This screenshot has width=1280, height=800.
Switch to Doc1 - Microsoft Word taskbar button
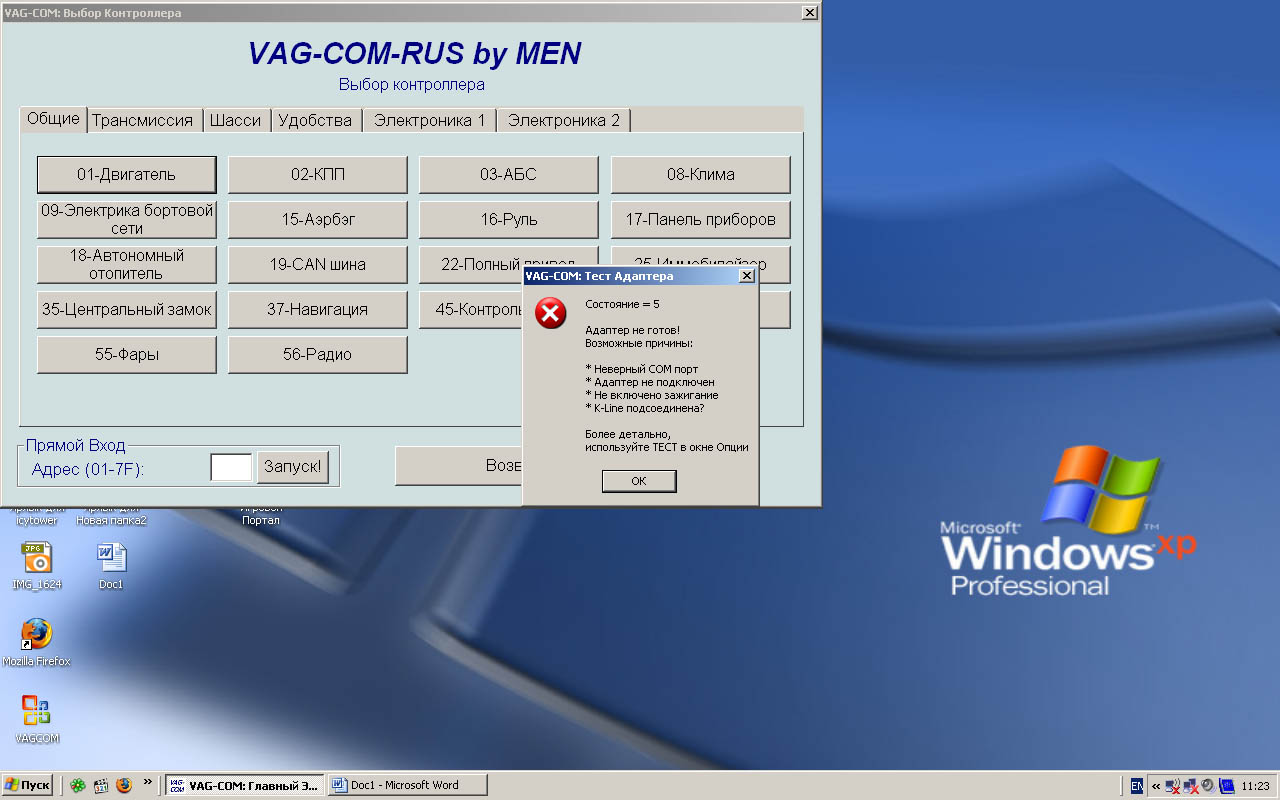[x=407, y=786]
